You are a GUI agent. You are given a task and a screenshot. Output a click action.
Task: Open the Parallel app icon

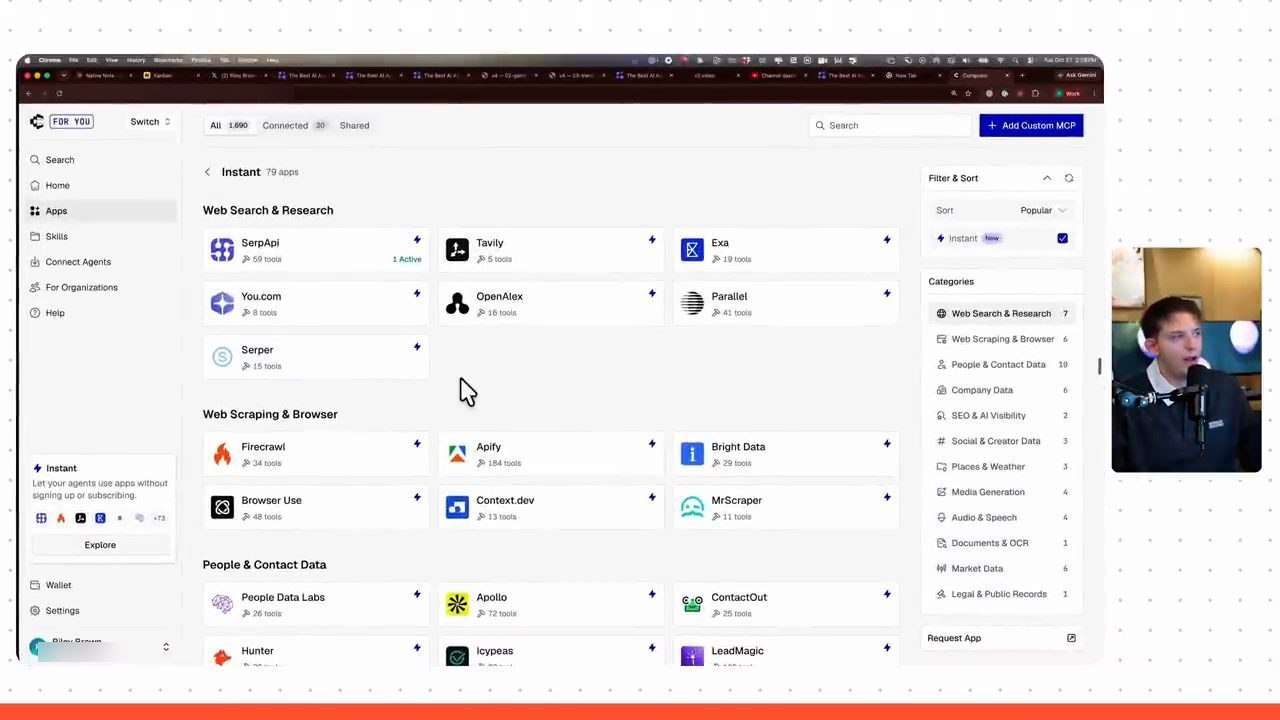coord(692,303)
